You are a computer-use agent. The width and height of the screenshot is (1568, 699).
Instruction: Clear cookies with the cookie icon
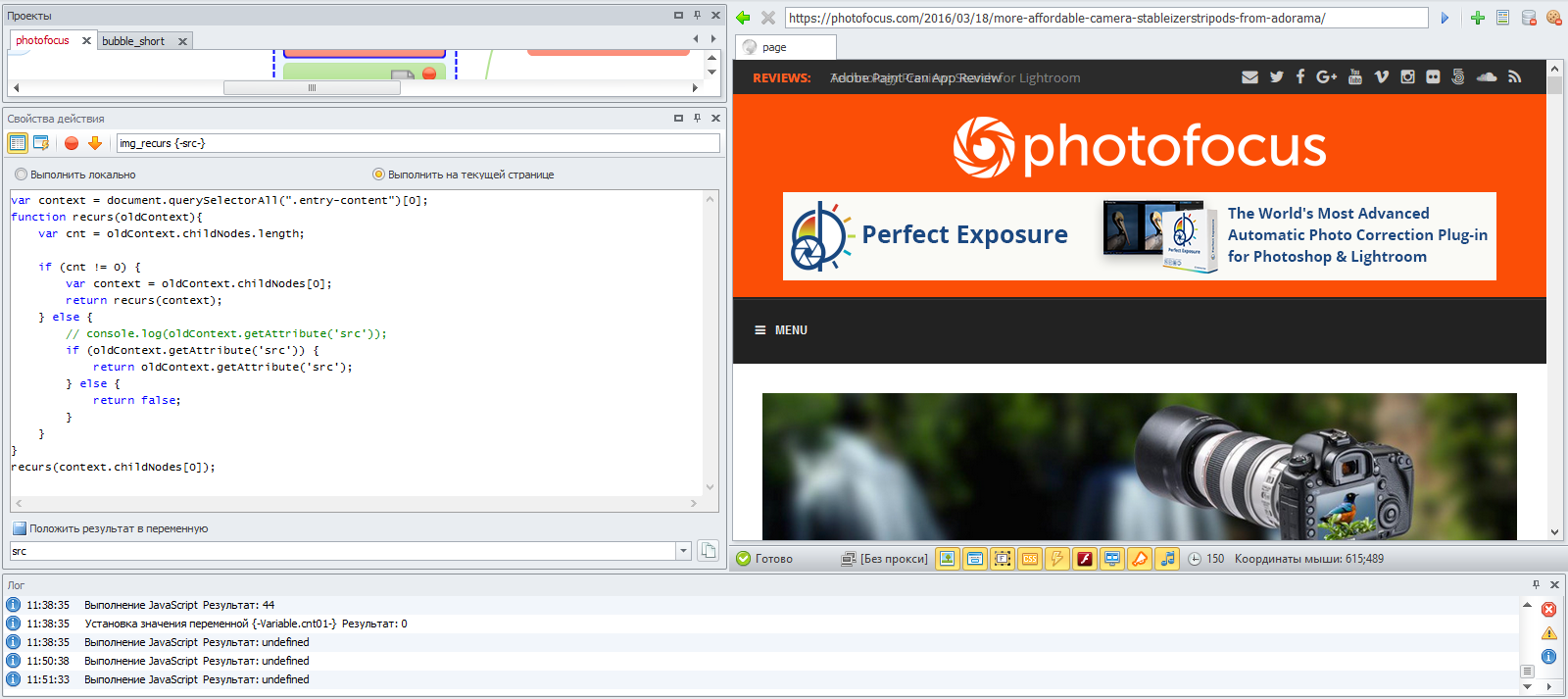pos(1554,18)
